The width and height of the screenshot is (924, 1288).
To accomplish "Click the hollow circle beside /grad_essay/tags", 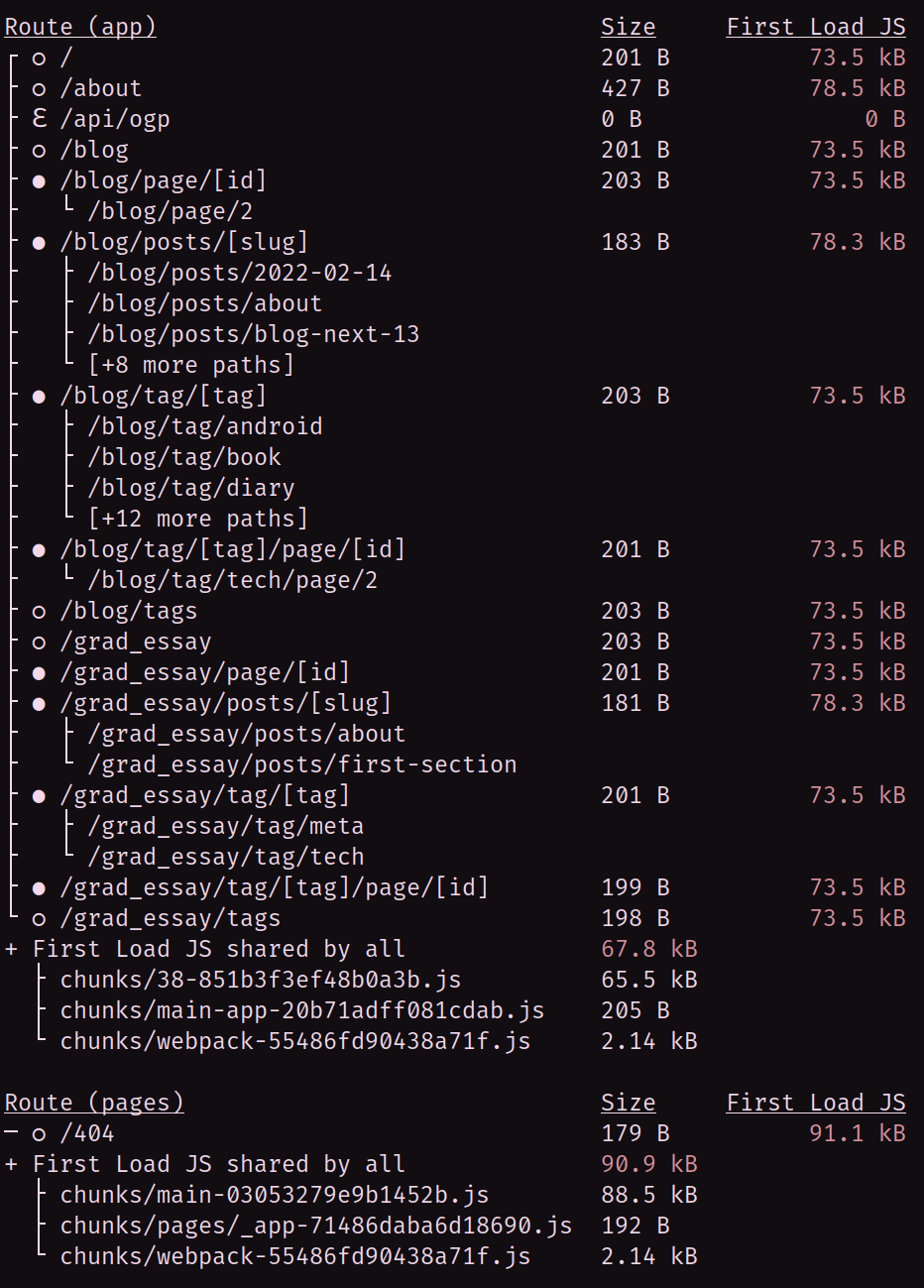I will coord(40,919).
